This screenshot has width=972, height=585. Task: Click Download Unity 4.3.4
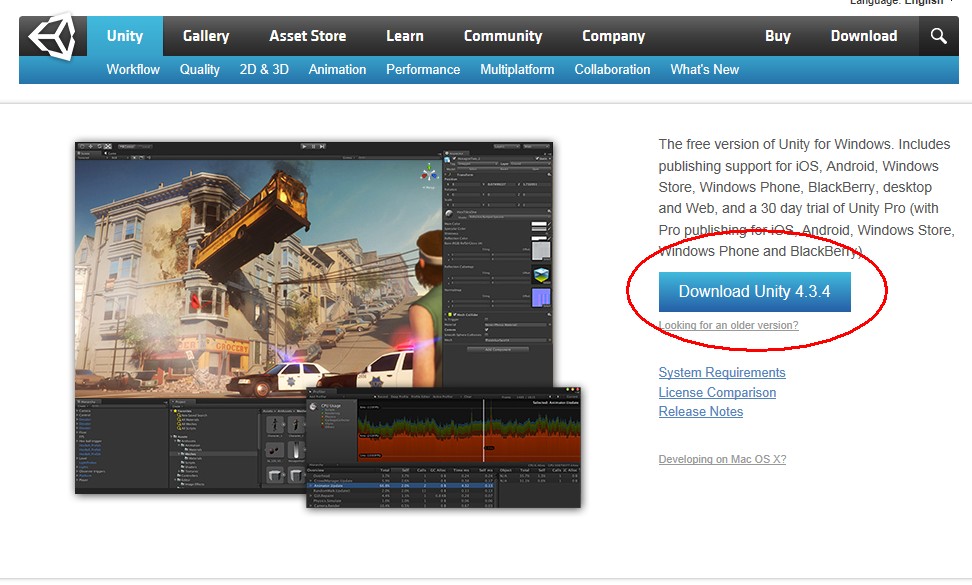click(x=754, y=292)
